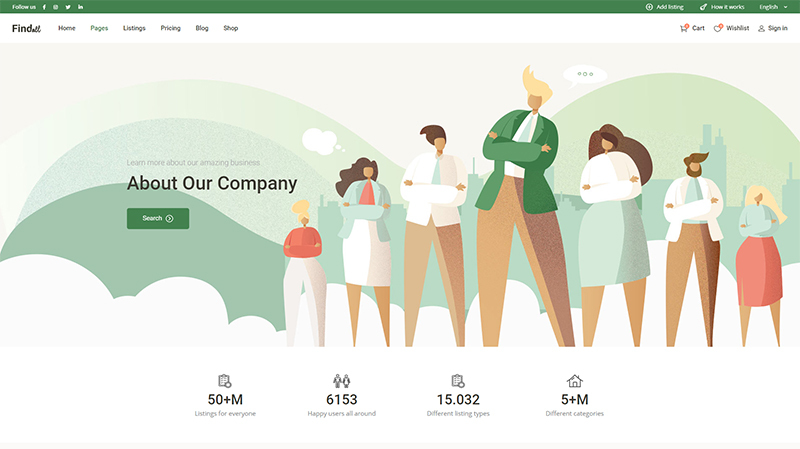Open the Listings menu

click(134, 28)
